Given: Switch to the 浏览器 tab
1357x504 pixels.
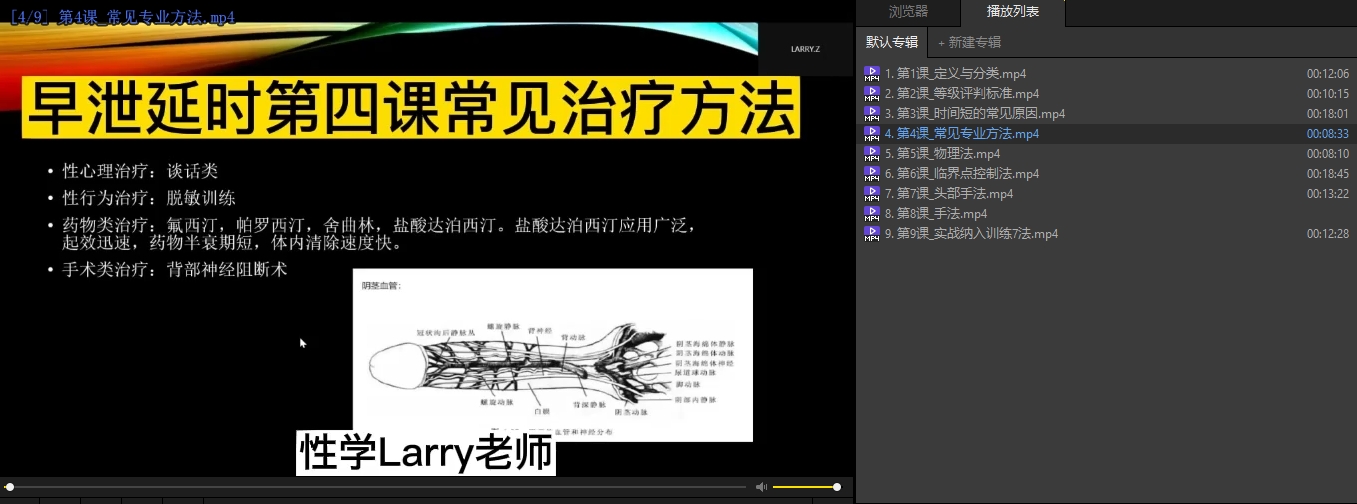Looking at the screenshot, I should click(908, 12).
